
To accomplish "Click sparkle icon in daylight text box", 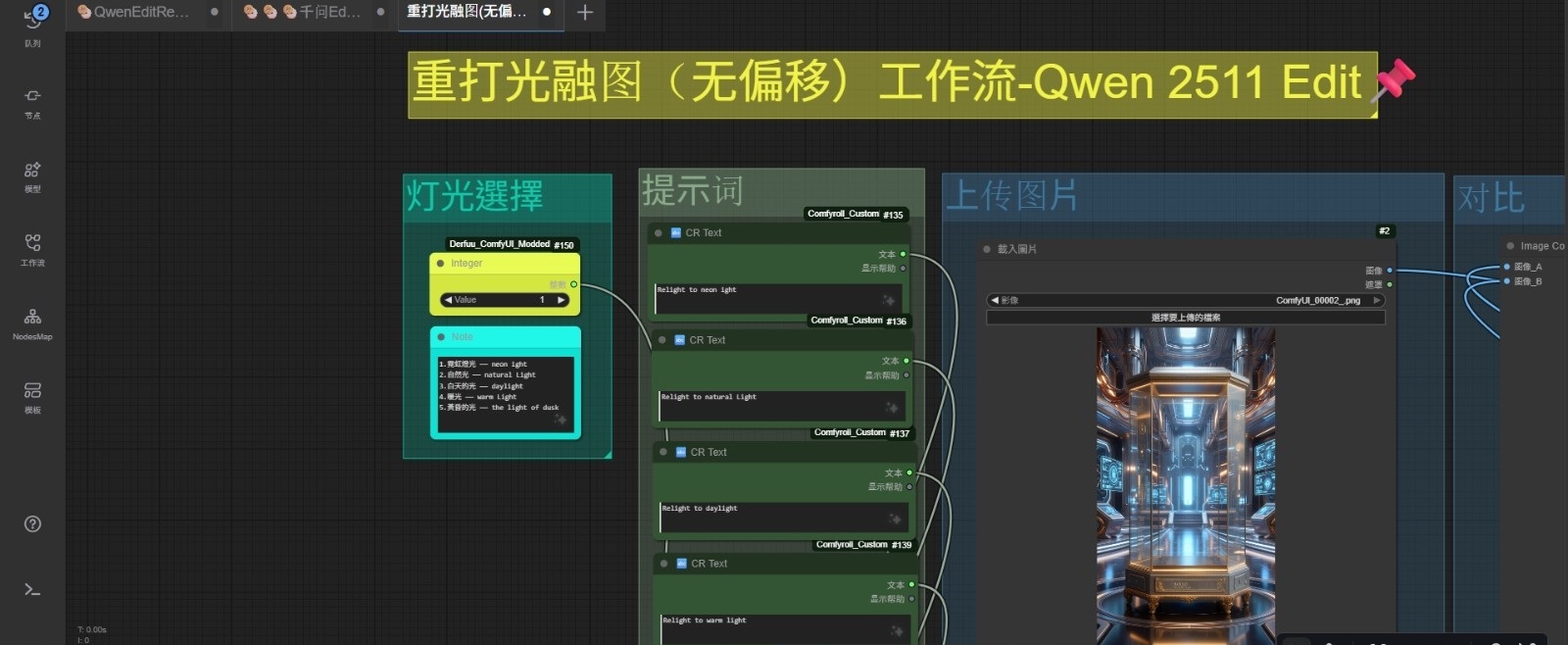I will pyautogui.click(x=894, y=519).
